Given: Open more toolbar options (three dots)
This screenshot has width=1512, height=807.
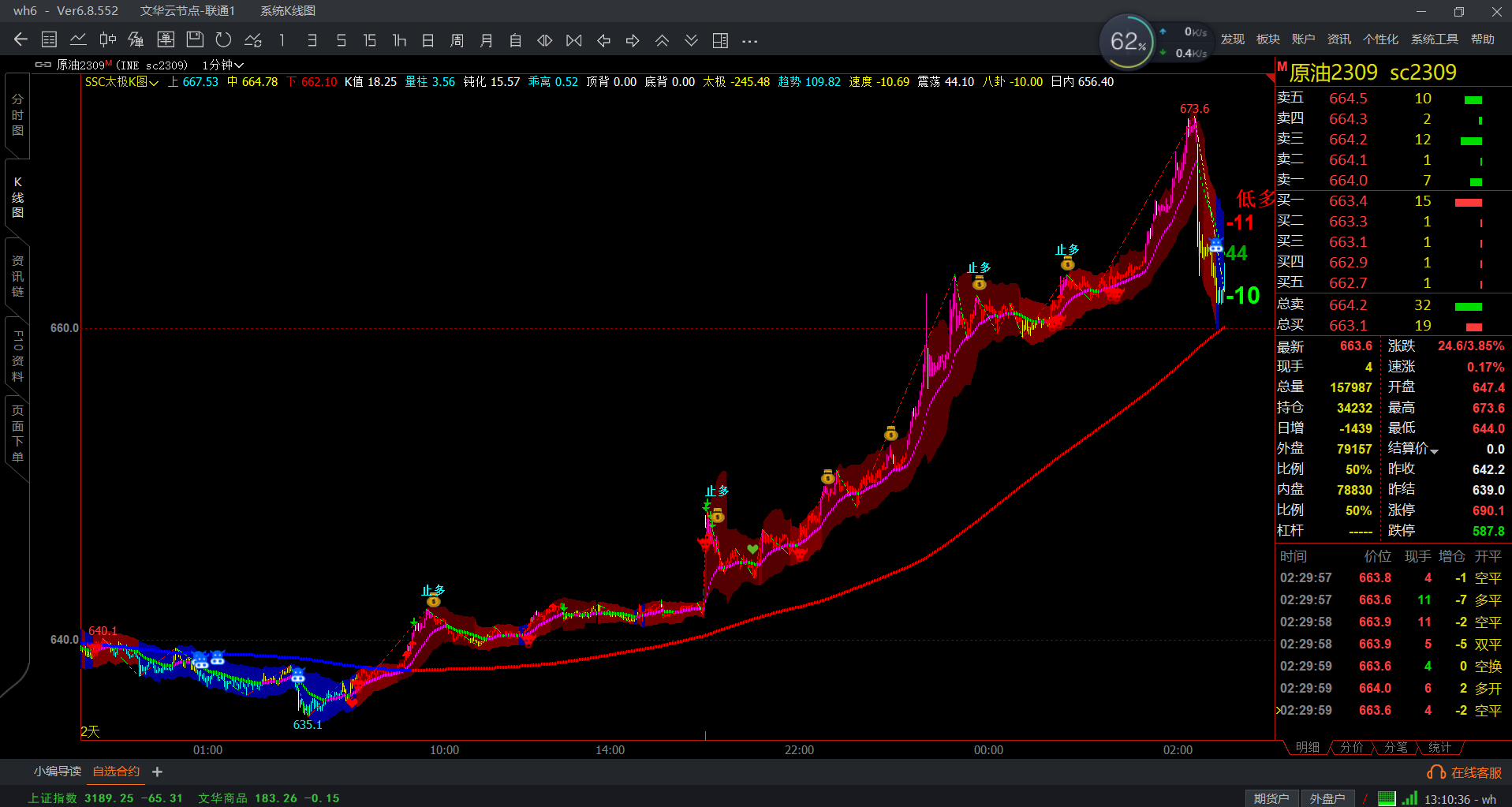Looking at the screenshot, I should (x=749, y=40).
